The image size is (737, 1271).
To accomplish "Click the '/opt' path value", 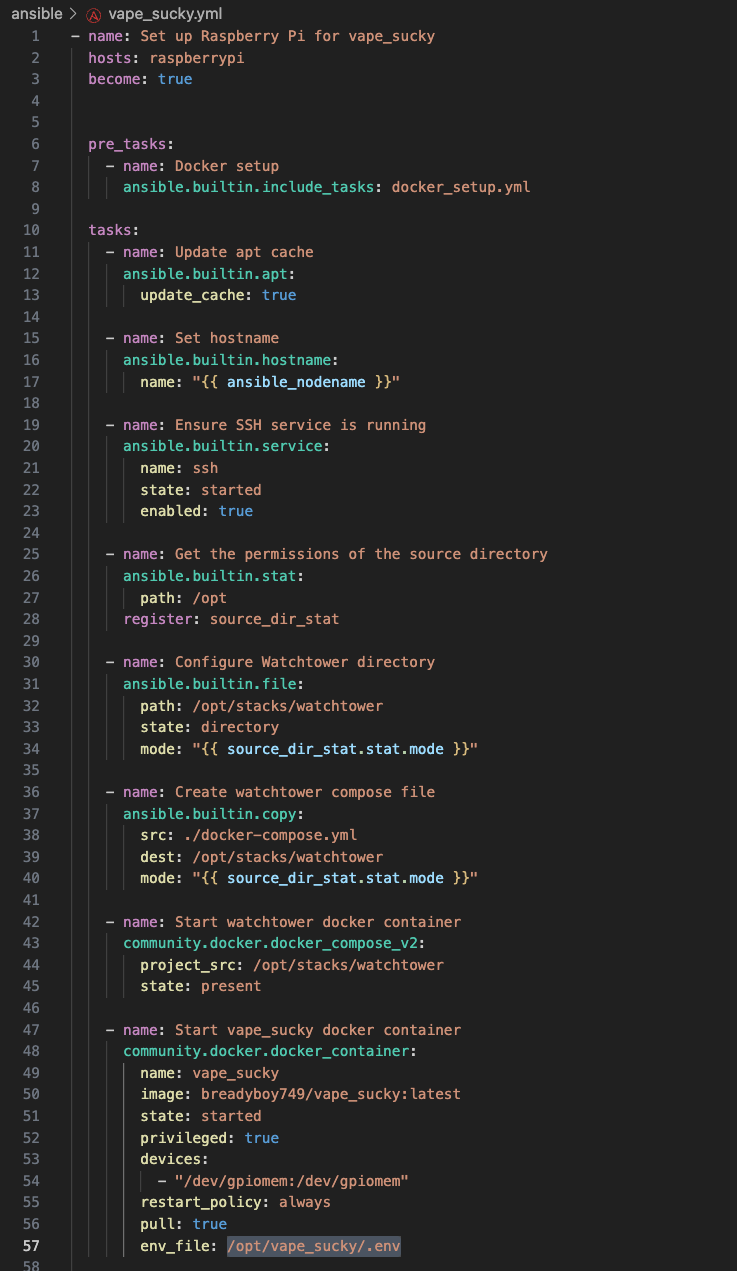I will [x=209, y=598].
